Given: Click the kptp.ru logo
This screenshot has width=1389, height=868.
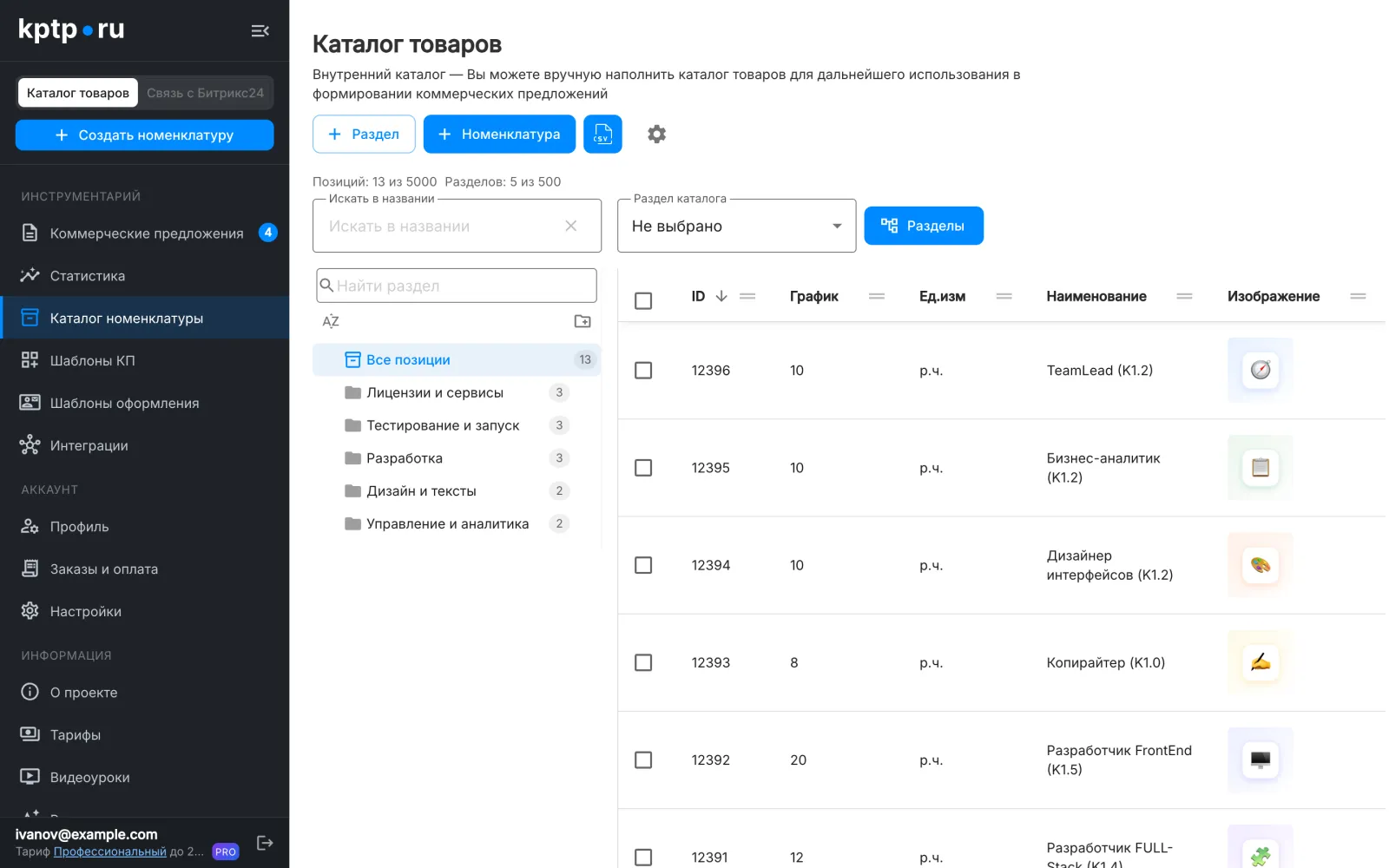Looking at the screenshot, I should pos(71,30).
